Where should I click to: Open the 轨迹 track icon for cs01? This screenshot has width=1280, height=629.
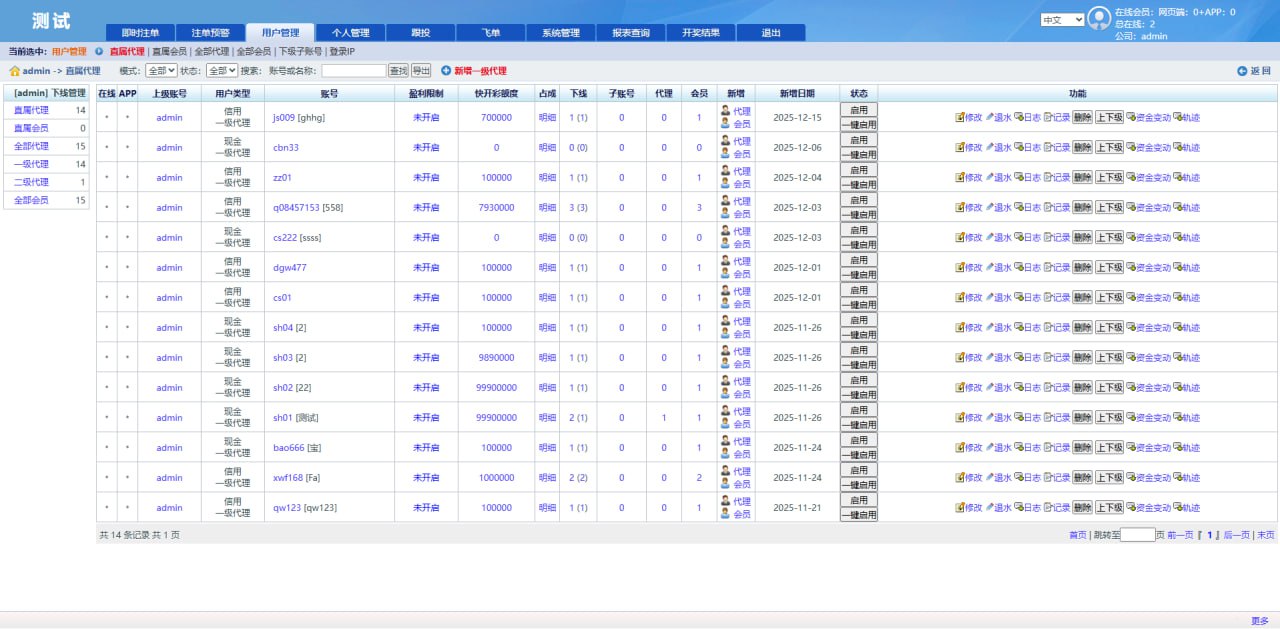(x=1177, y=298)
